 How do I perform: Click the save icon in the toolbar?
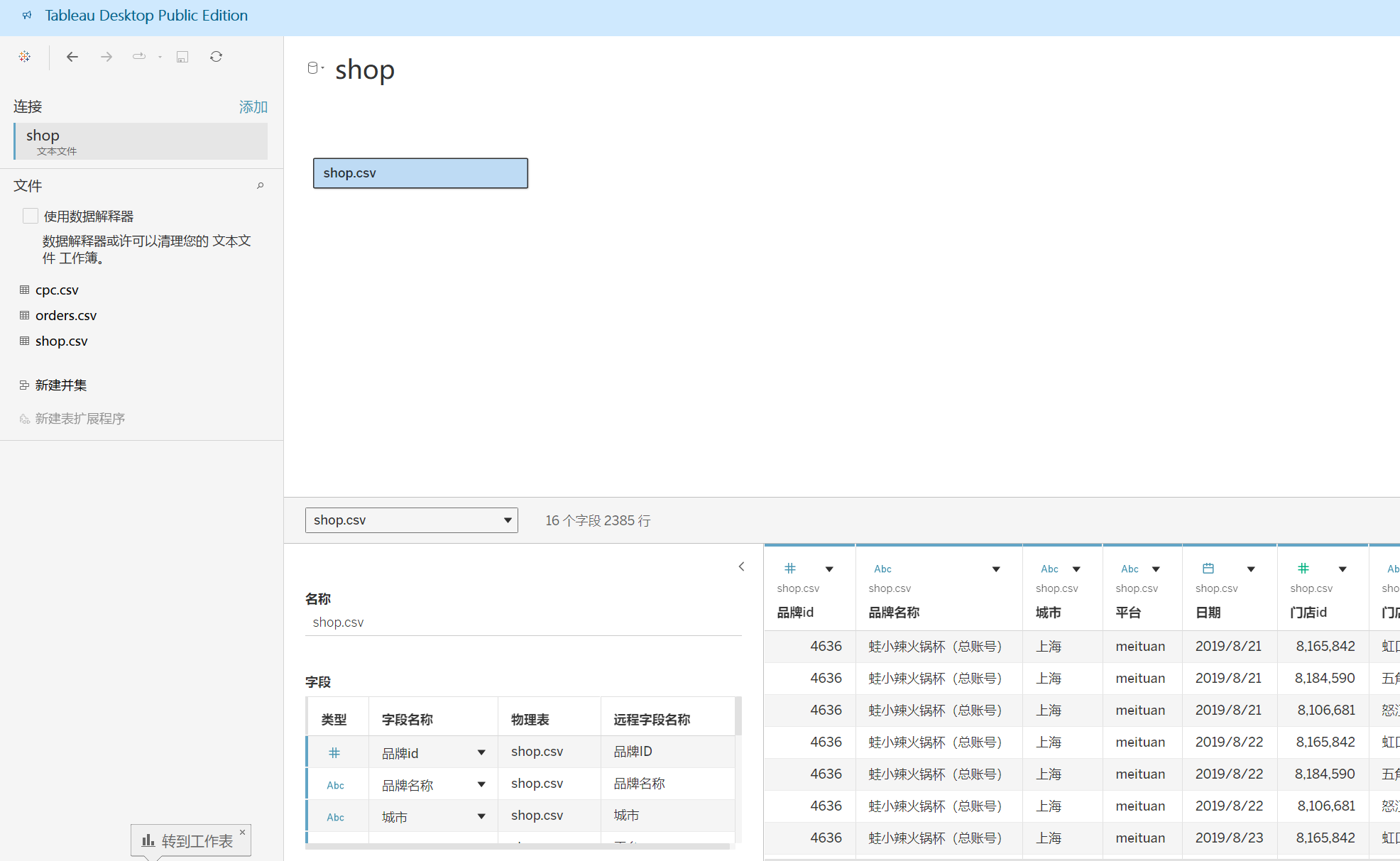point(182,57)
